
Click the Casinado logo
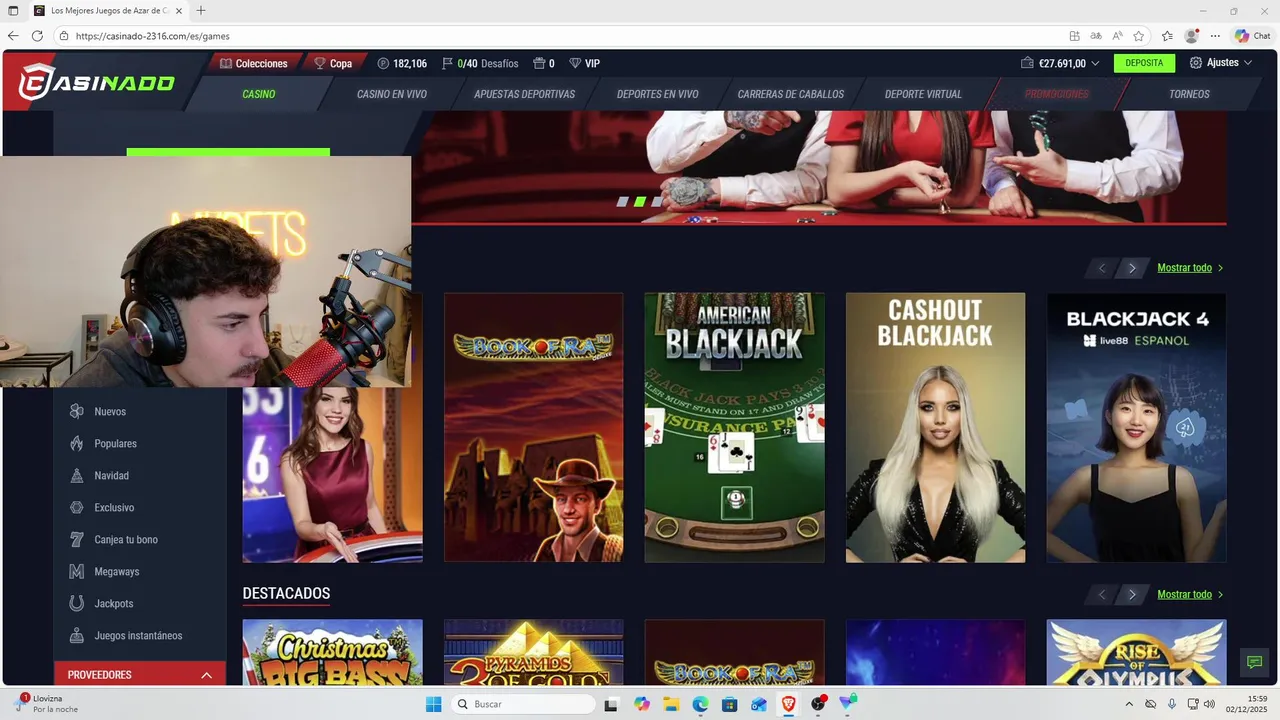pos(97,82)
